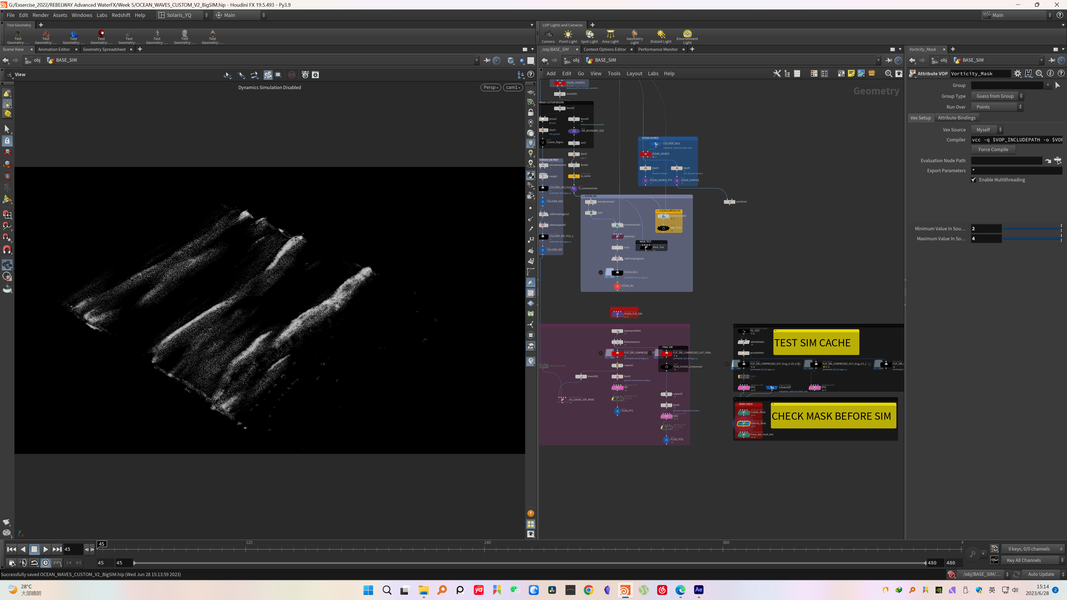
Task: Open the cam1 camera dropdown
Action: pos(512,87)
